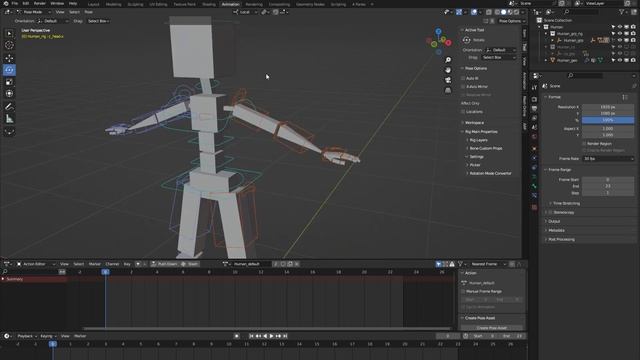The height and width of the screenshot is (360, 640).
Task: Select the Move tool
Action: tap(9, 58)
